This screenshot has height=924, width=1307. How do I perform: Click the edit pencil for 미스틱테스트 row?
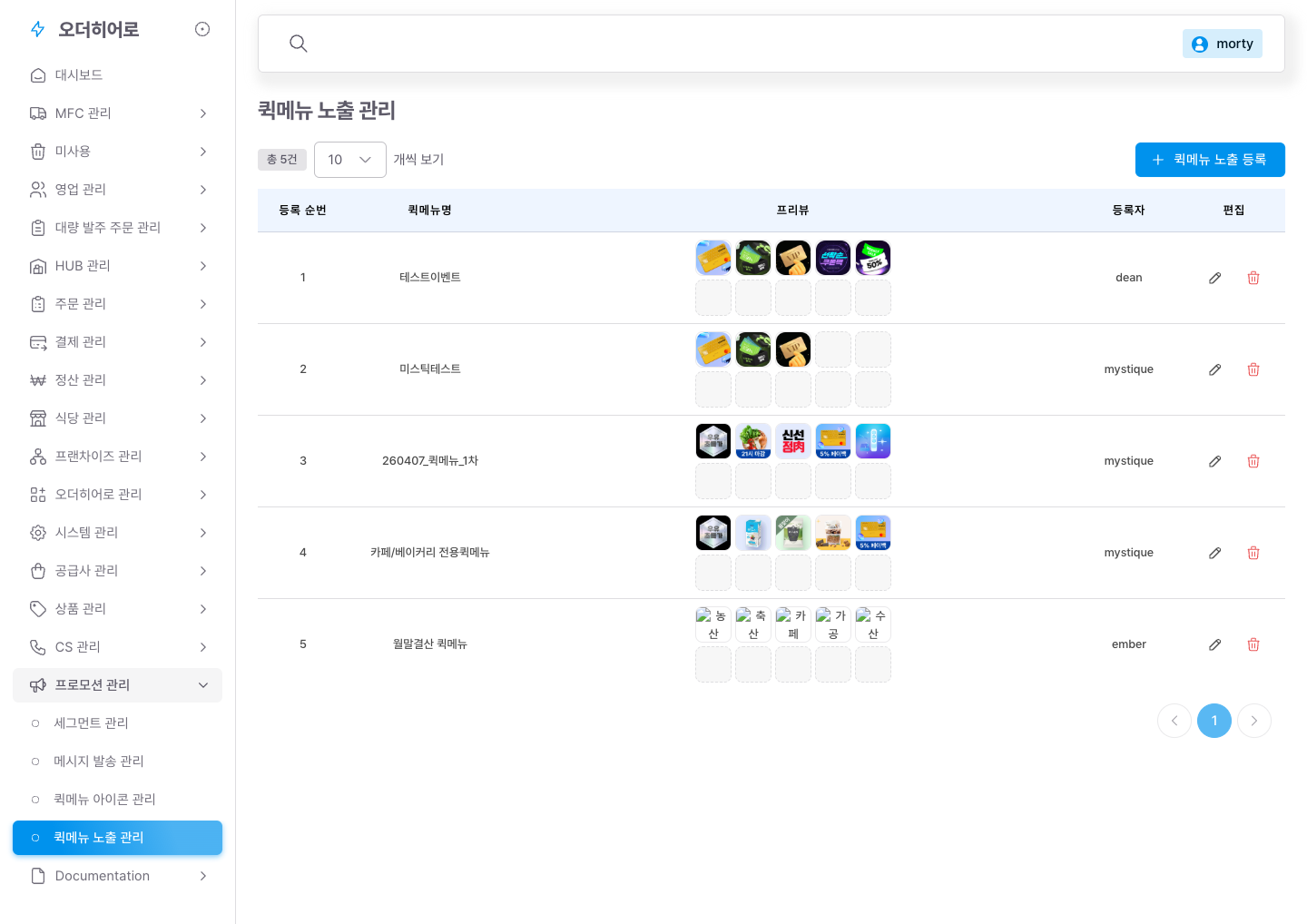click(1215, 369)
